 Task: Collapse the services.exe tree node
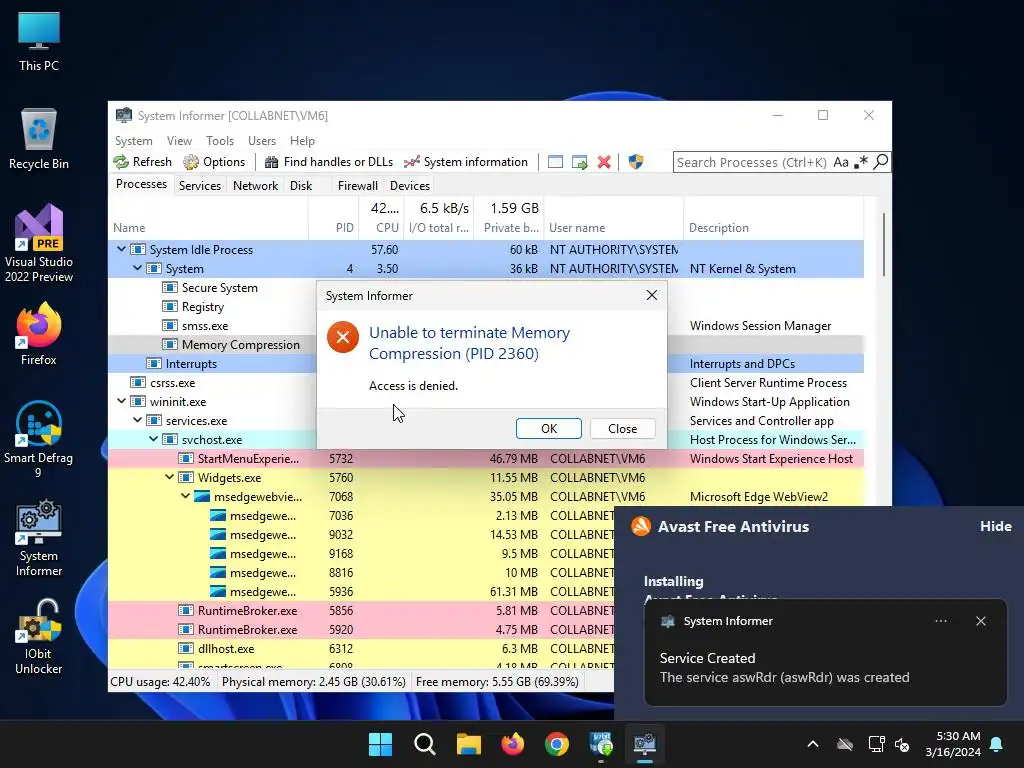coord(137,421)
